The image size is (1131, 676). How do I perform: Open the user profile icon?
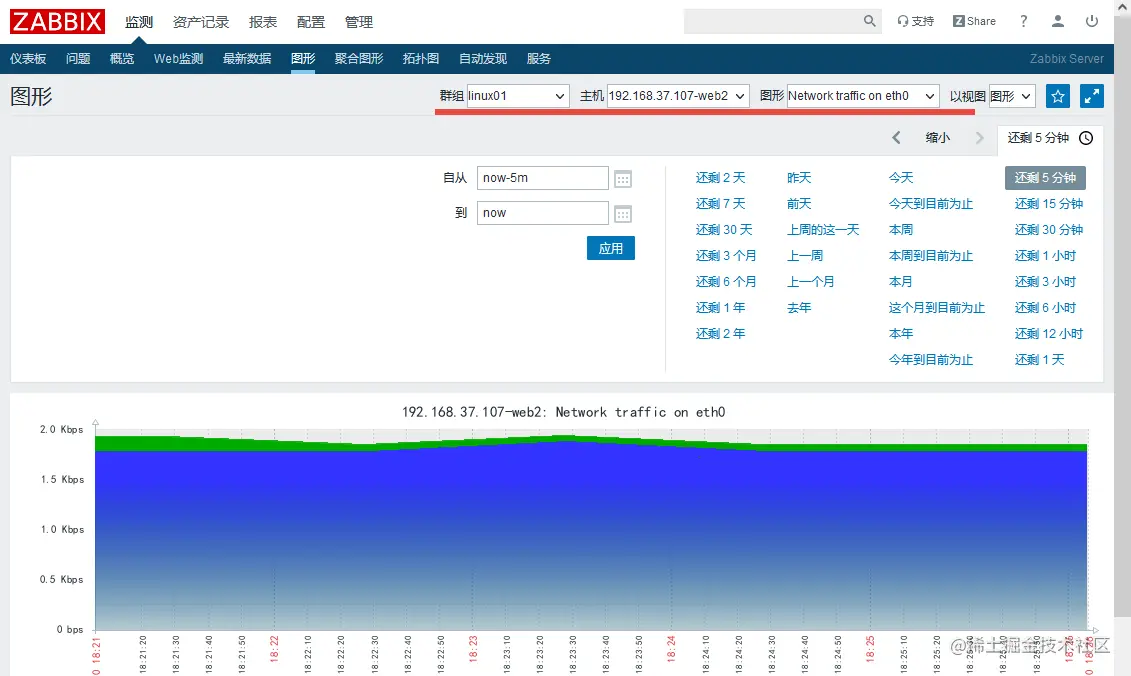click(1057, 20)
